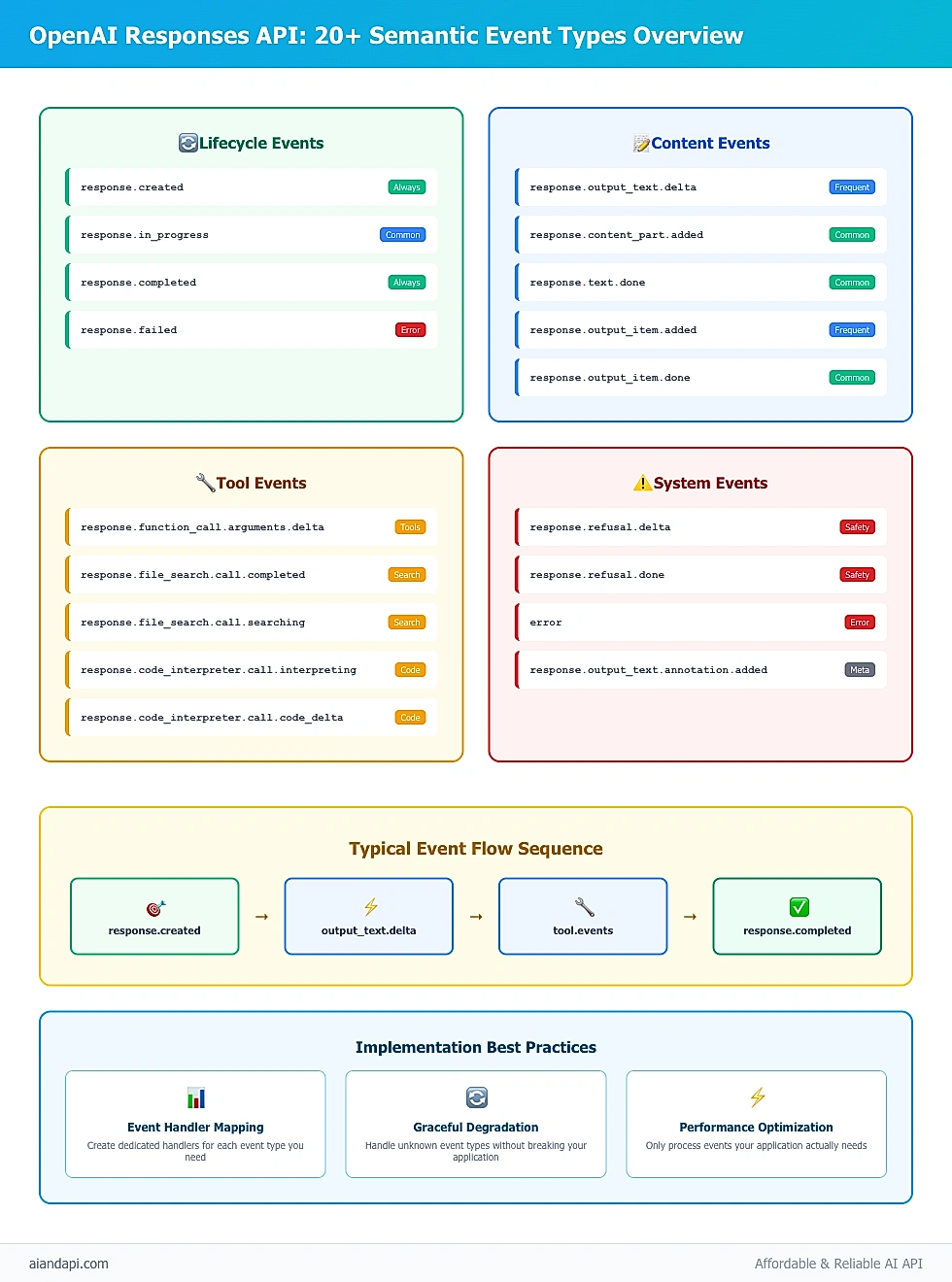The image size is (952, 1282).
Task: Click the Tool Events wrench icon
Action: coord(205,483)
